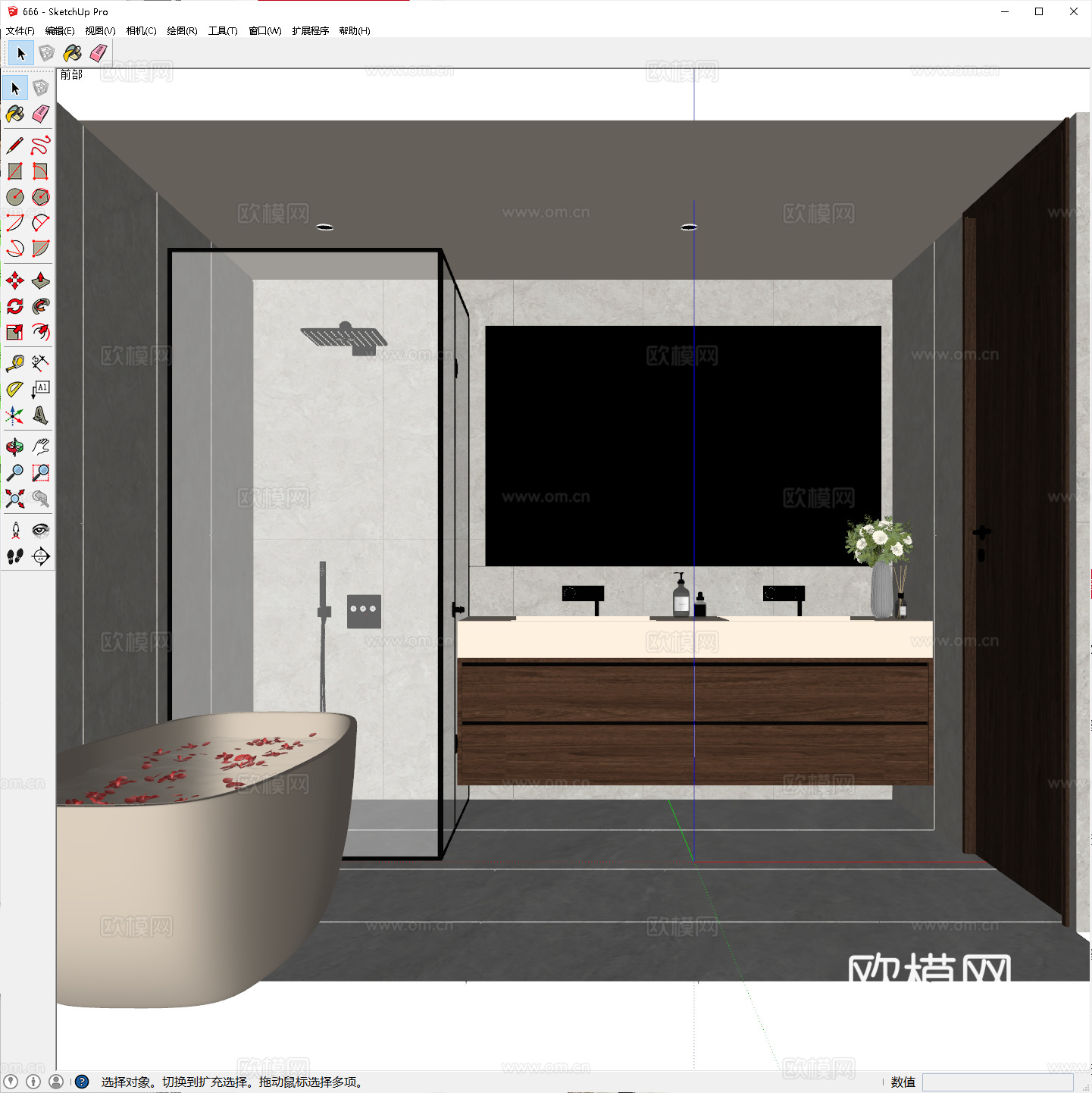
Task: Click Make Component in the top toolbar
Action: [47, 53]
